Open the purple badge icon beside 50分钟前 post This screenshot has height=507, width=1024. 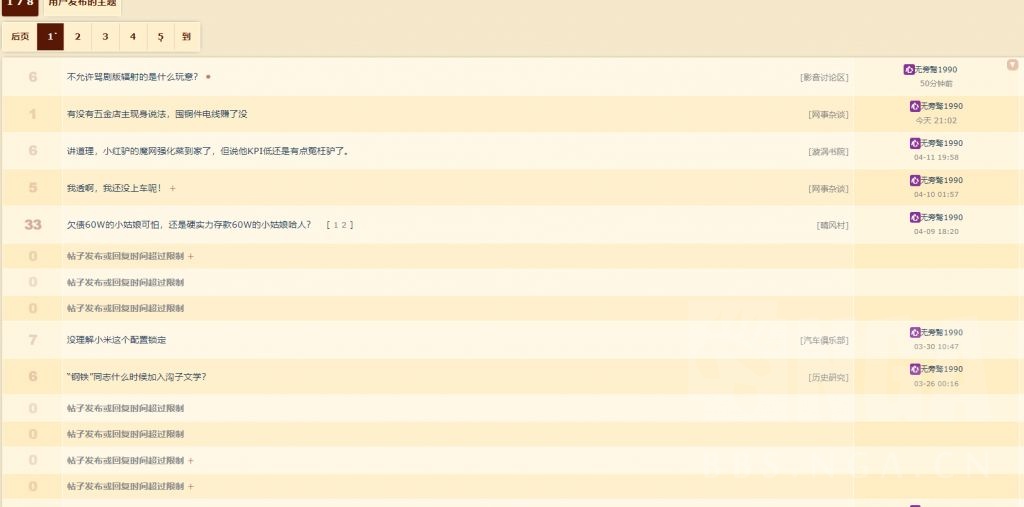(909, 69)
